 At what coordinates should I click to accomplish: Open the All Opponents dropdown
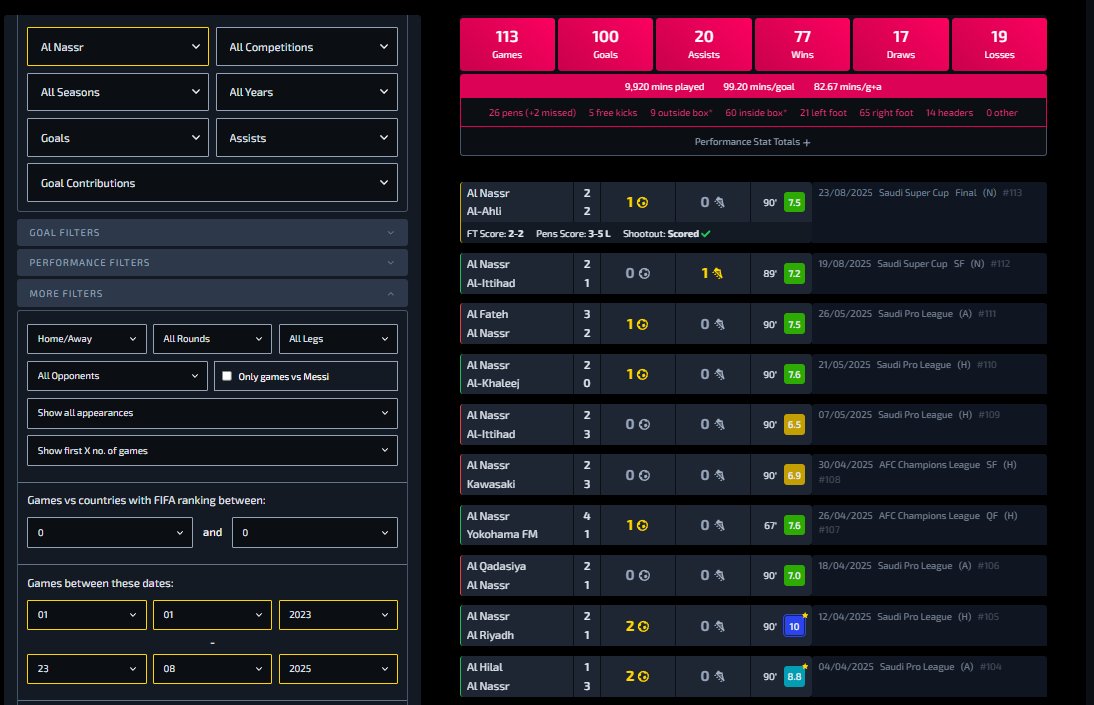pyautogui.click(x=117, y=376)
